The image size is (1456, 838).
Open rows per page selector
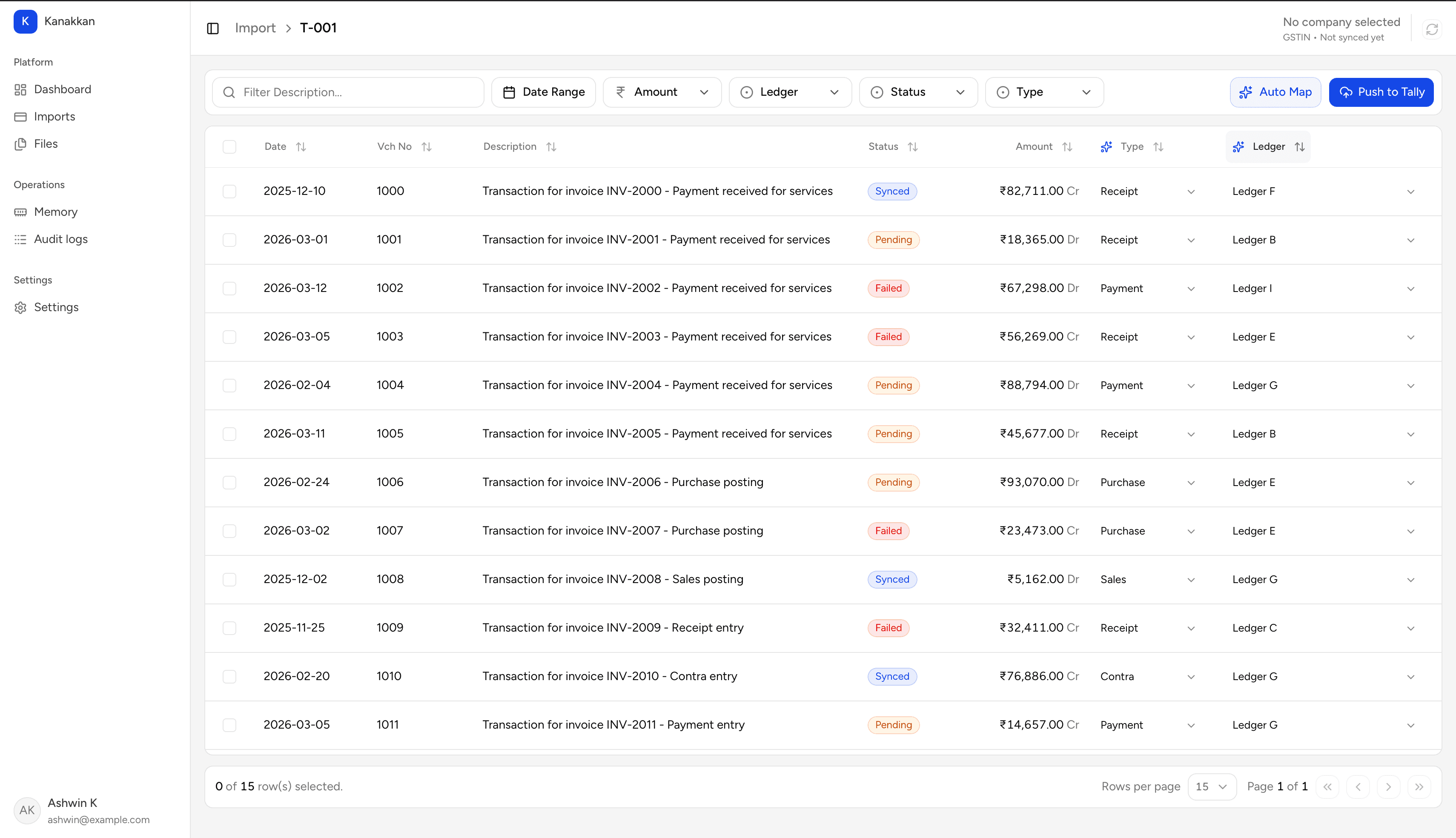point(1211,787)
